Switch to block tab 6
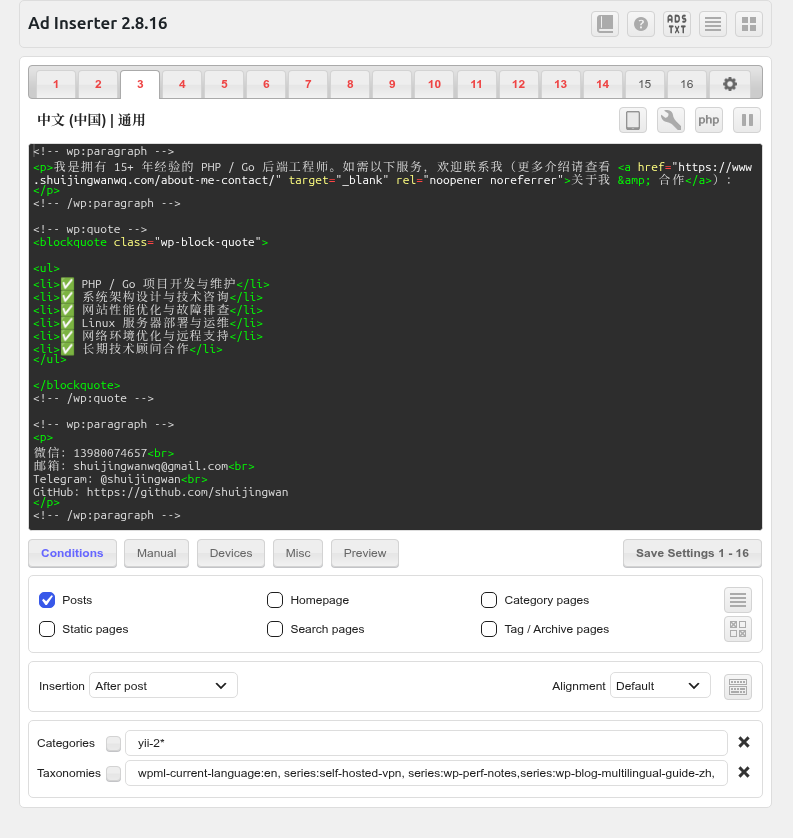 (266, 84)
